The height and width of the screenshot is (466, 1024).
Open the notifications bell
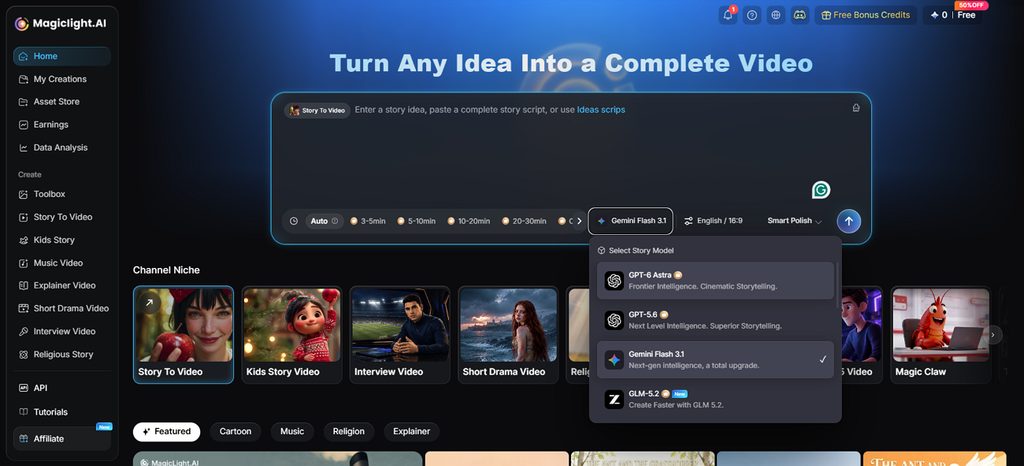[x=728, y=15]
